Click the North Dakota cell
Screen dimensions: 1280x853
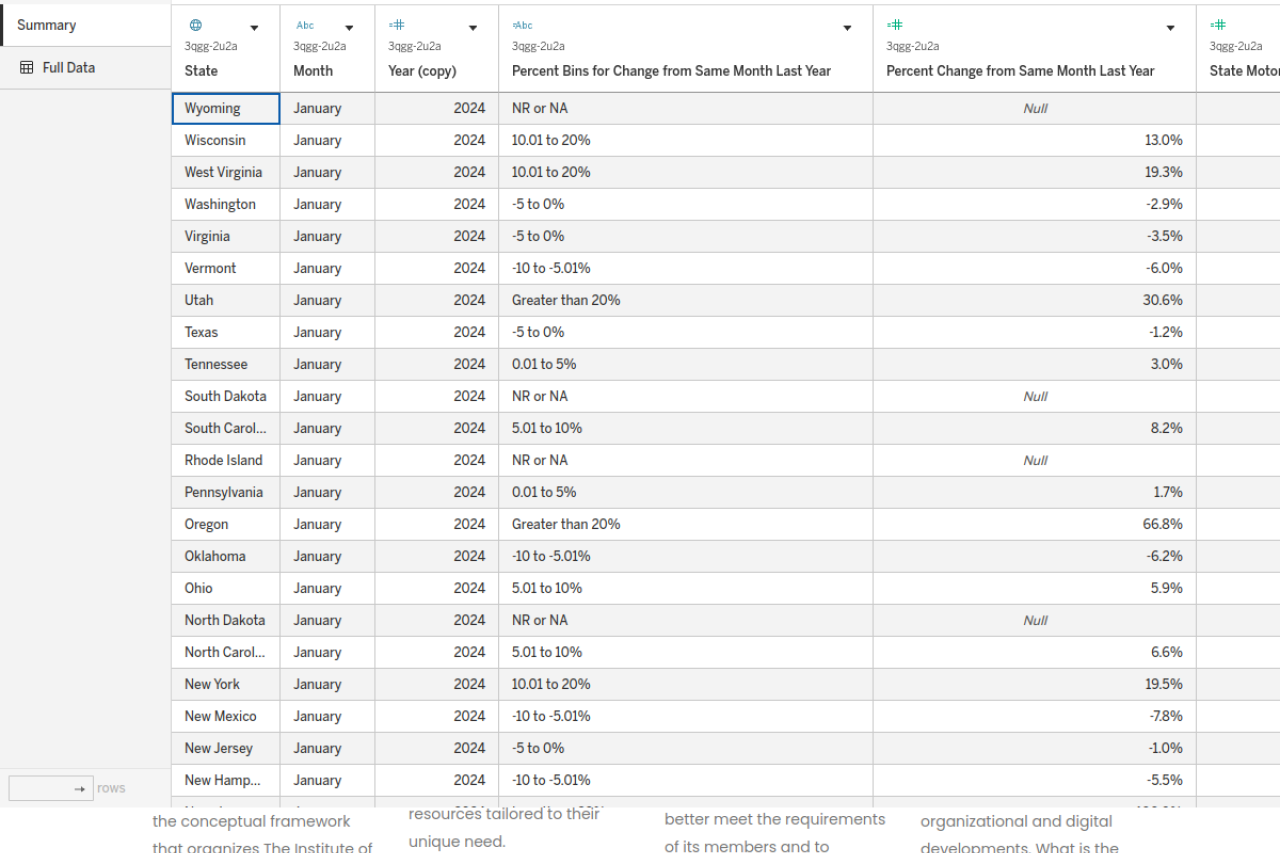click(x=226, y=620)
